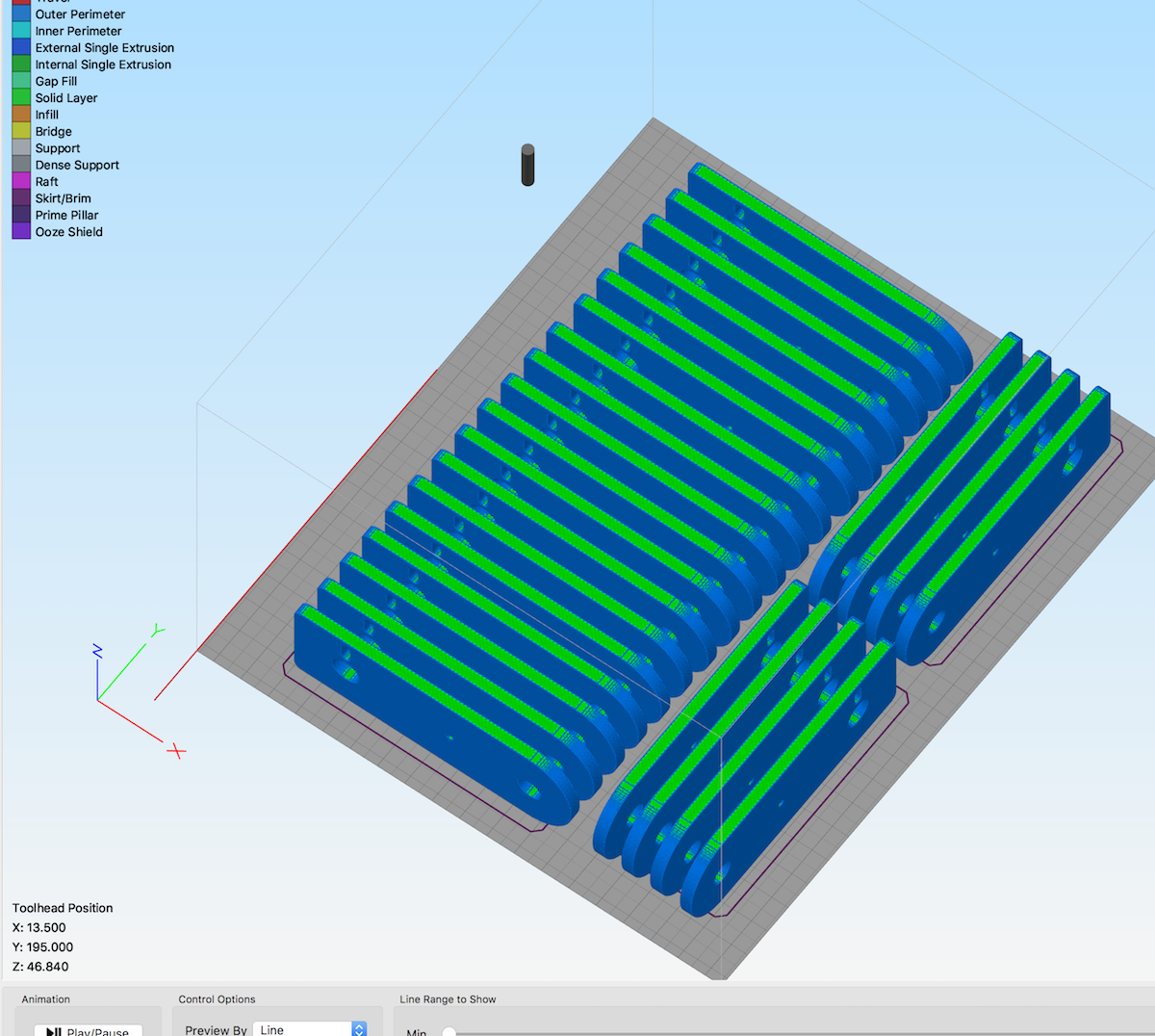The width and height of the screenshot is (1155, 1036).
Task: Click the Dense Support color swatch
Action: [21, 165]
